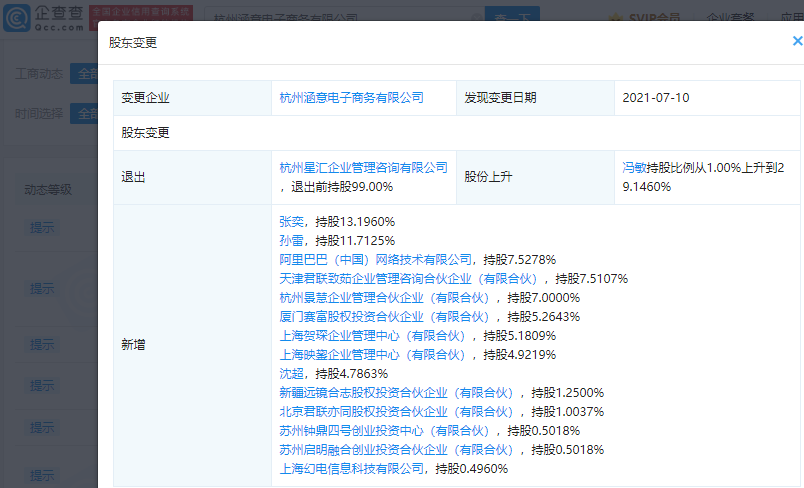
Task: Open 北京君联亦同股权投资合伙企业 link
Action: 396,411
